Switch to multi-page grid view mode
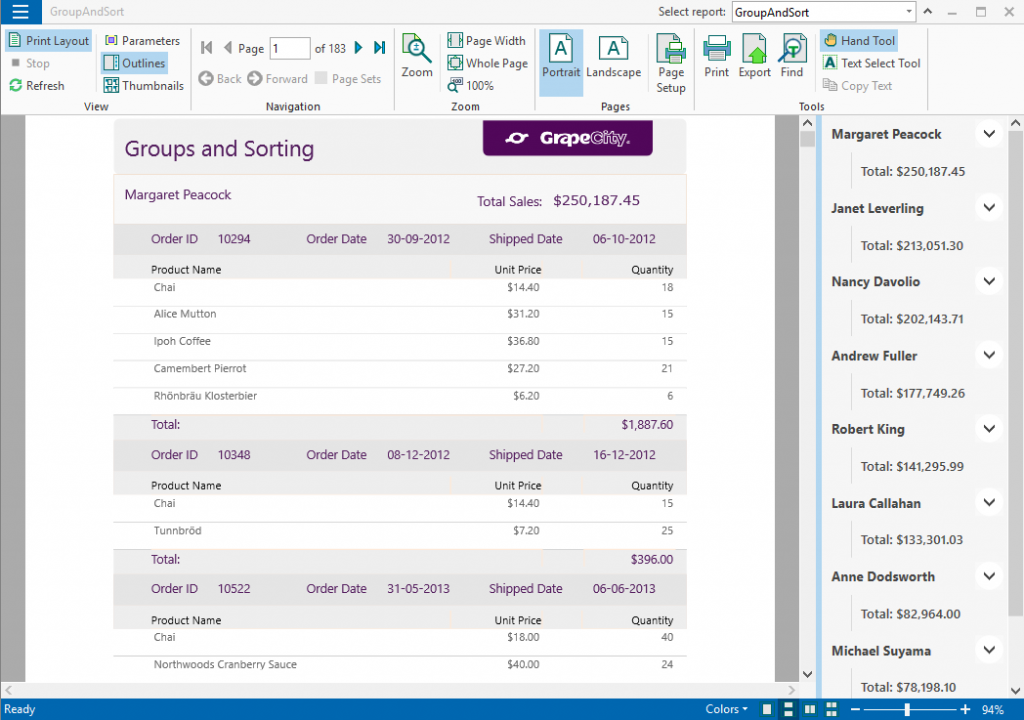This screenshot has height=720, width=1024. (831, 710)
